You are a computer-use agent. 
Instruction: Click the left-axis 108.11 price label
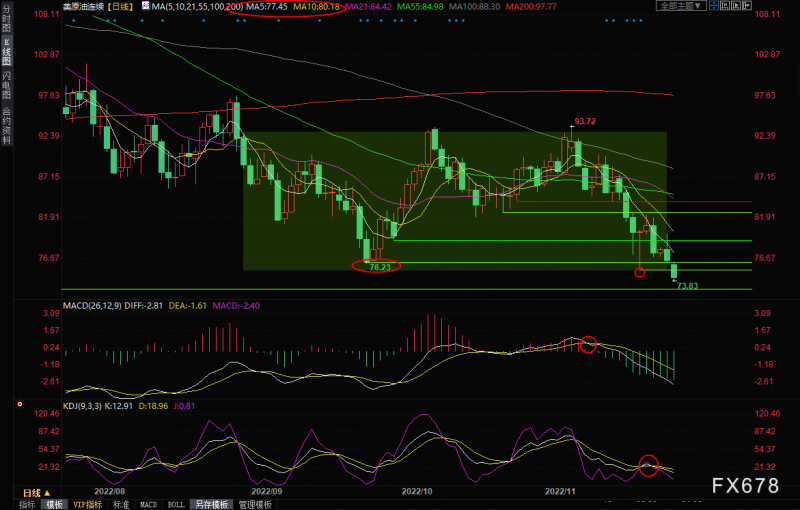(x=47, y=14)
